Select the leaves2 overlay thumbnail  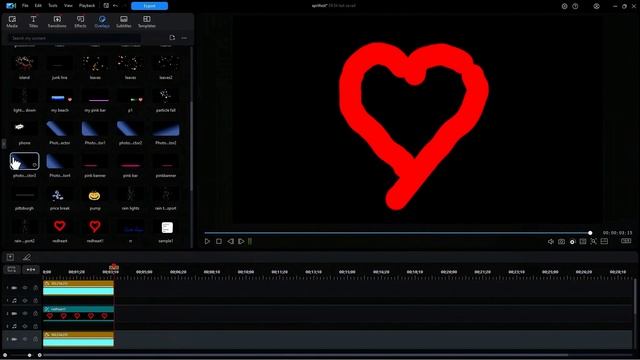click(x=166, y=64)
